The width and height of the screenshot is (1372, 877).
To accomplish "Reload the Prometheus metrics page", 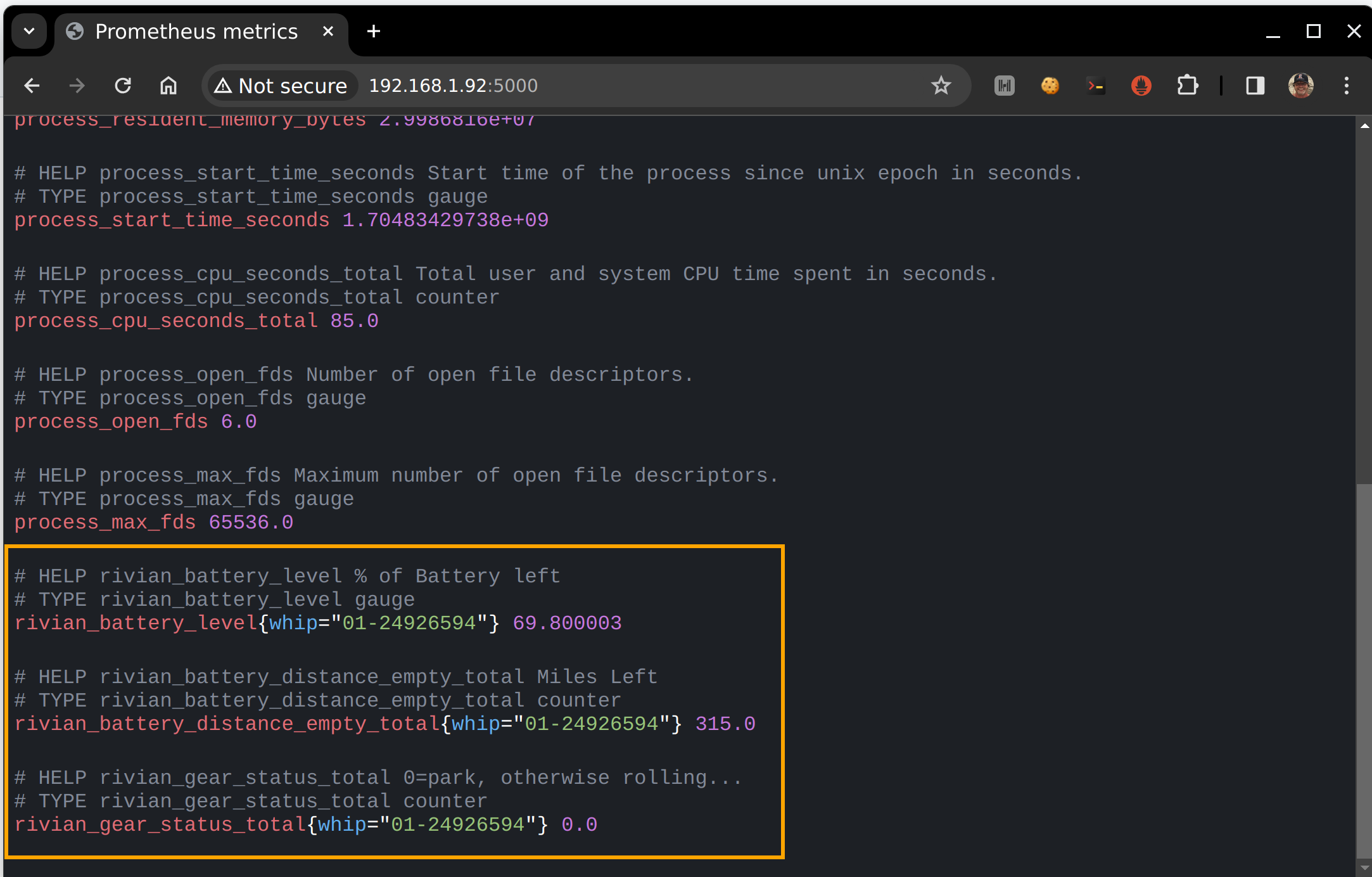I will tap(123, 86).
